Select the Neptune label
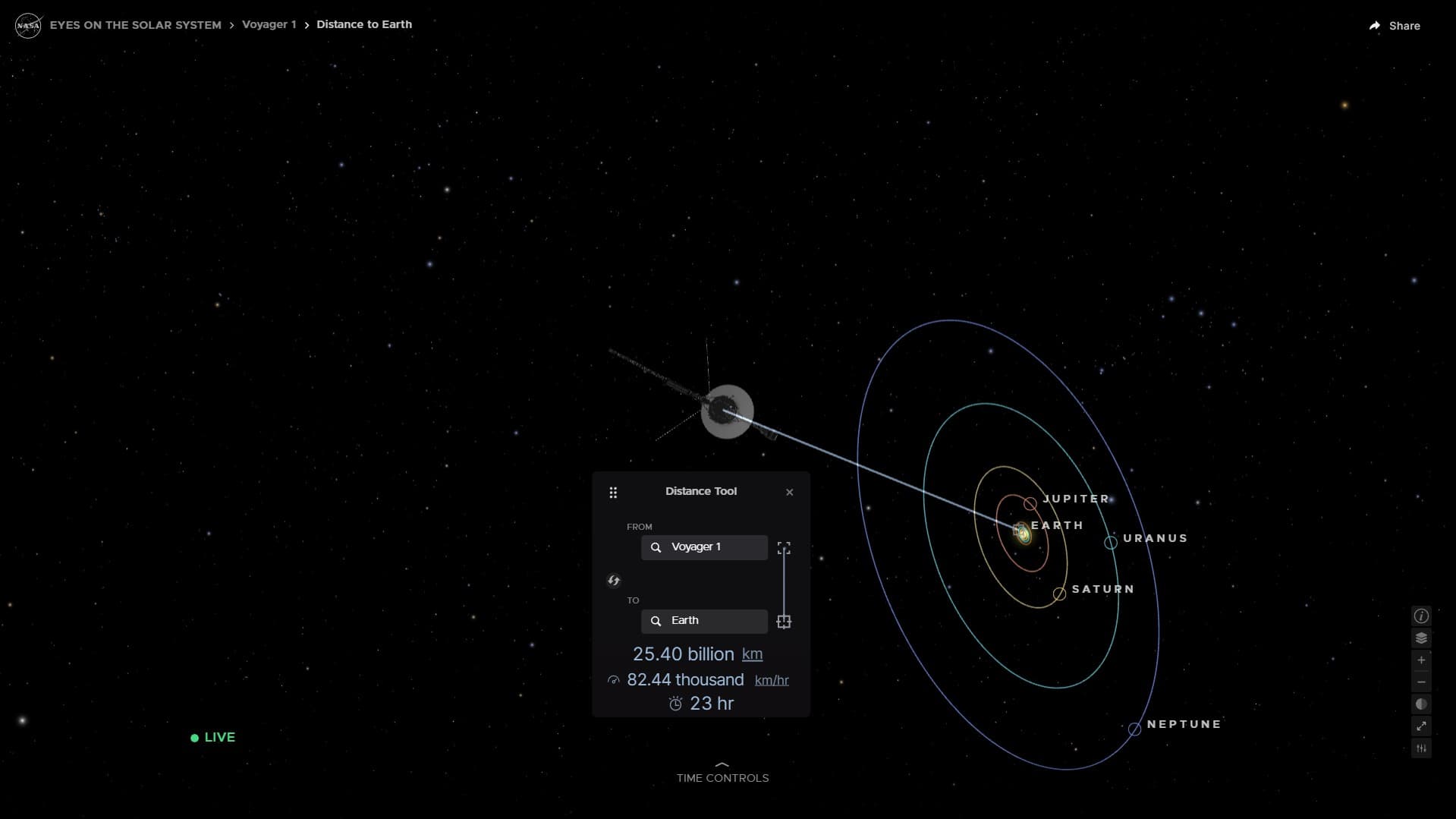 pyautogui.click(x=1184, y=724)
